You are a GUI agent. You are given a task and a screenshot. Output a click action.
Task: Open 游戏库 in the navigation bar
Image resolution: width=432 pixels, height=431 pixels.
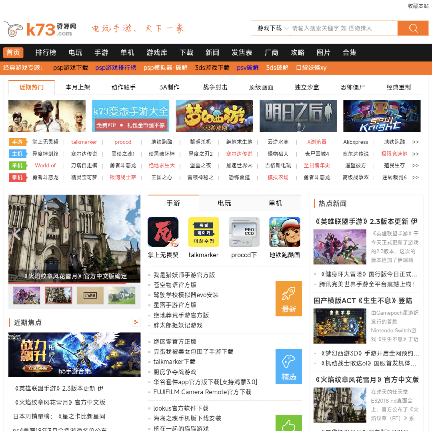point(157,52)
